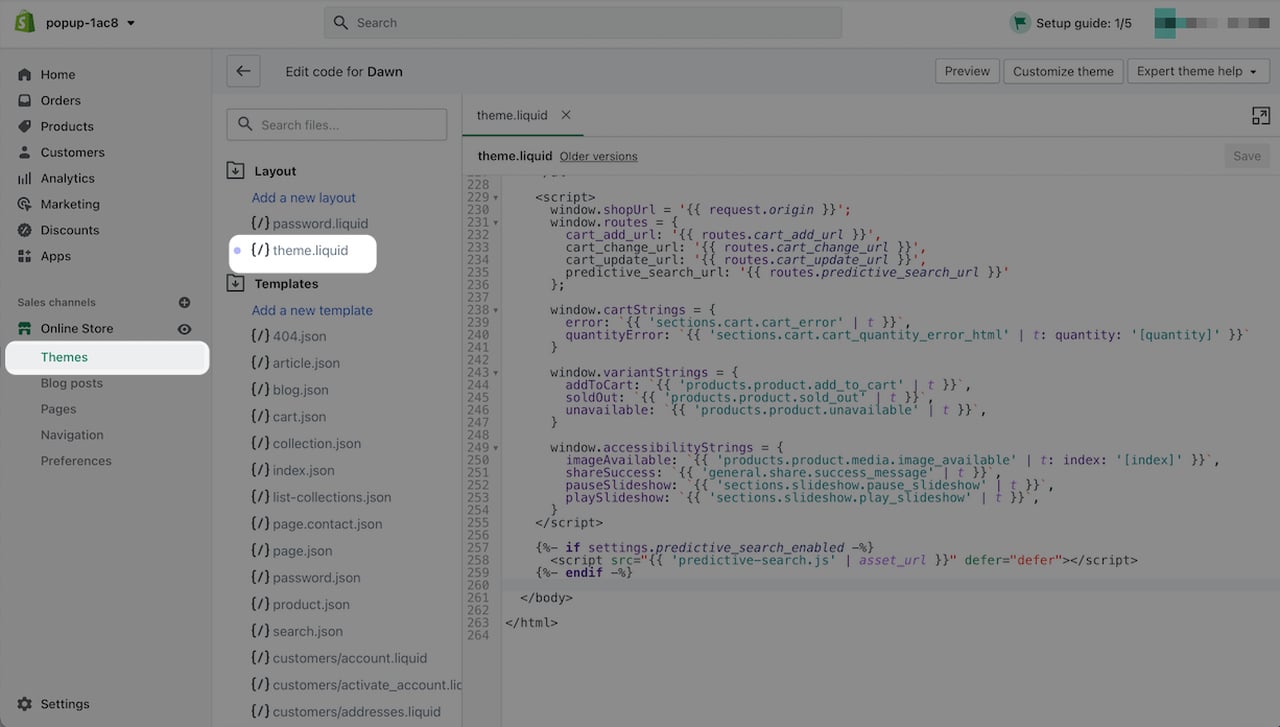Viewport: 1280px width, 727px height.
Task: Open Blog posts under Online Store
Action: (x=72, y=383)
